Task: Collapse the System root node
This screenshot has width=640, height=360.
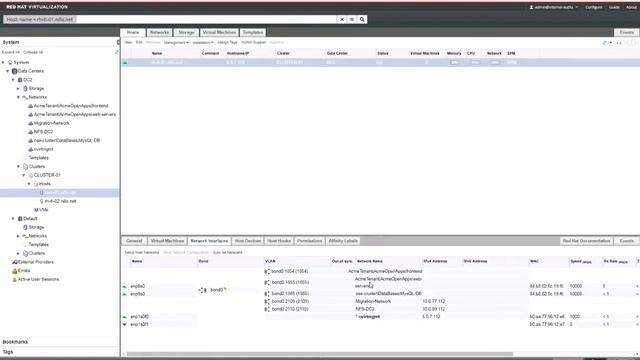Action: coord(3,62)
